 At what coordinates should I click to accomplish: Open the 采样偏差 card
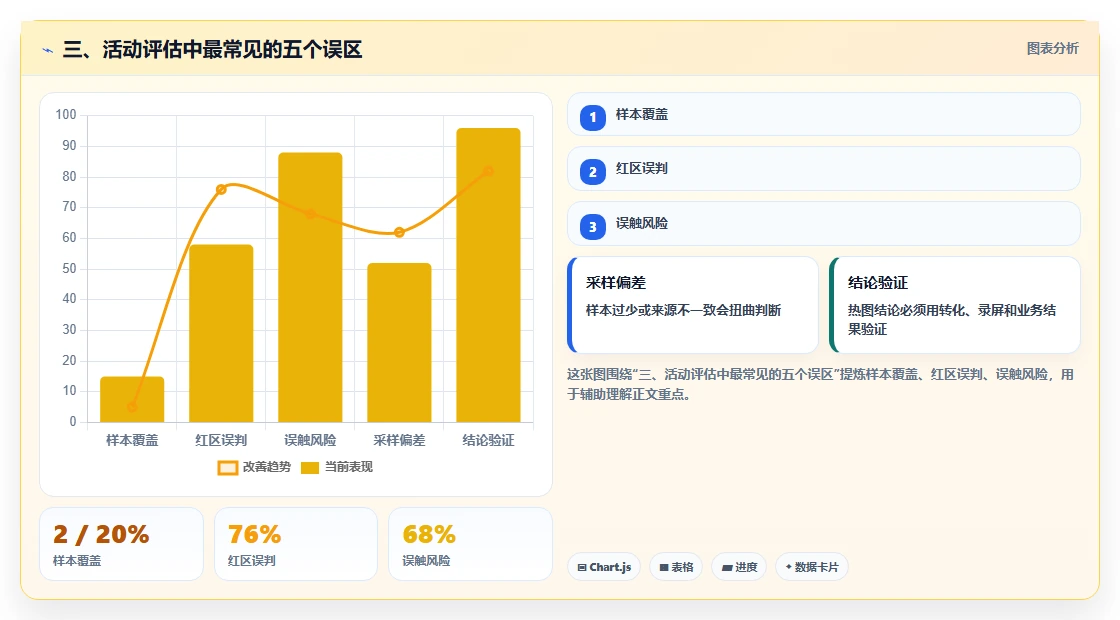(692, 305)
